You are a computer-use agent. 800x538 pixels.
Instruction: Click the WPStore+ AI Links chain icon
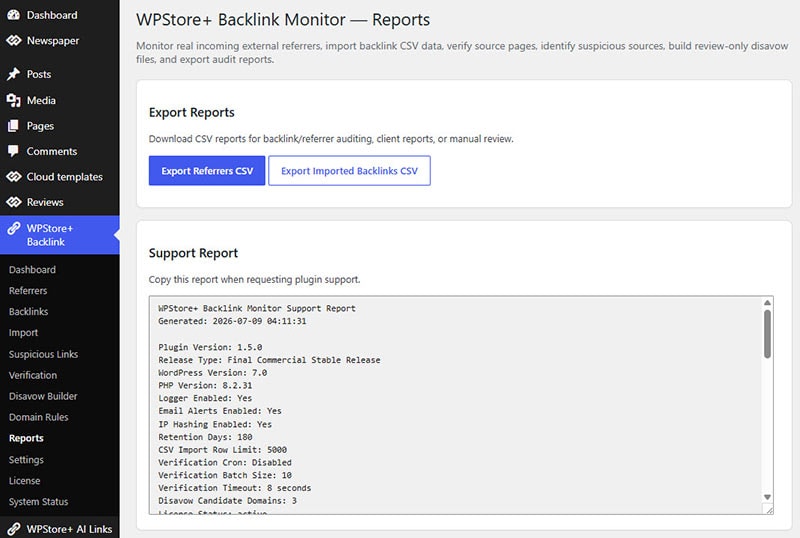pyautogui.click(x=13, y=529)
